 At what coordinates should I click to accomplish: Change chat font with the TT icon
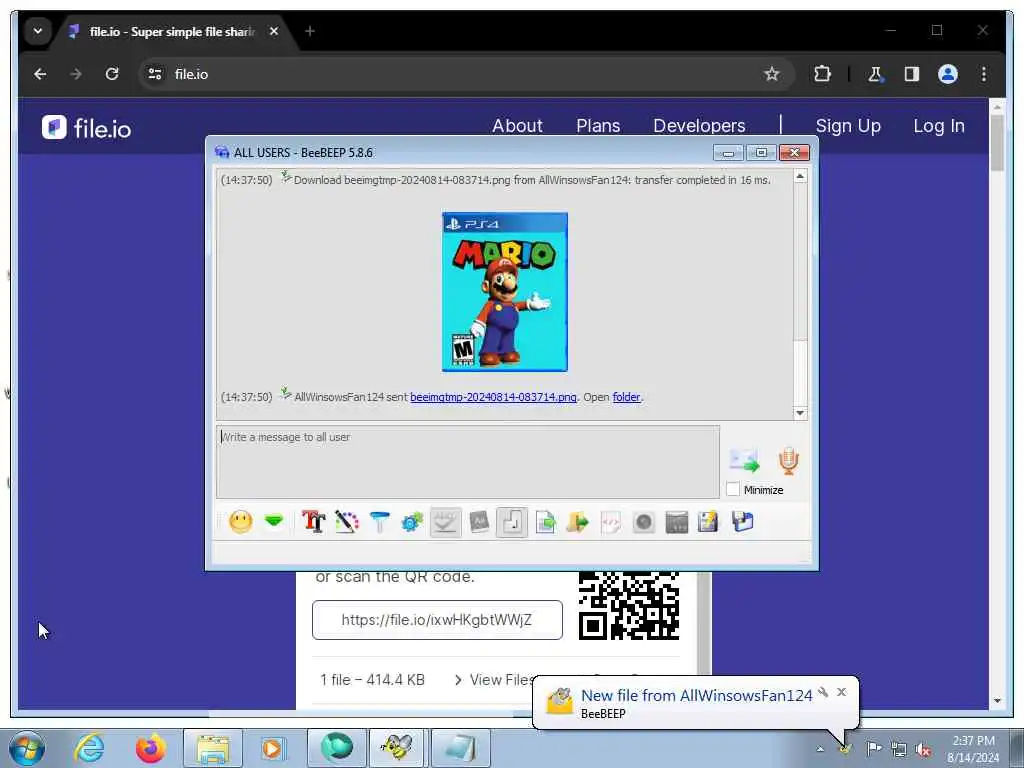click(313, 522)
